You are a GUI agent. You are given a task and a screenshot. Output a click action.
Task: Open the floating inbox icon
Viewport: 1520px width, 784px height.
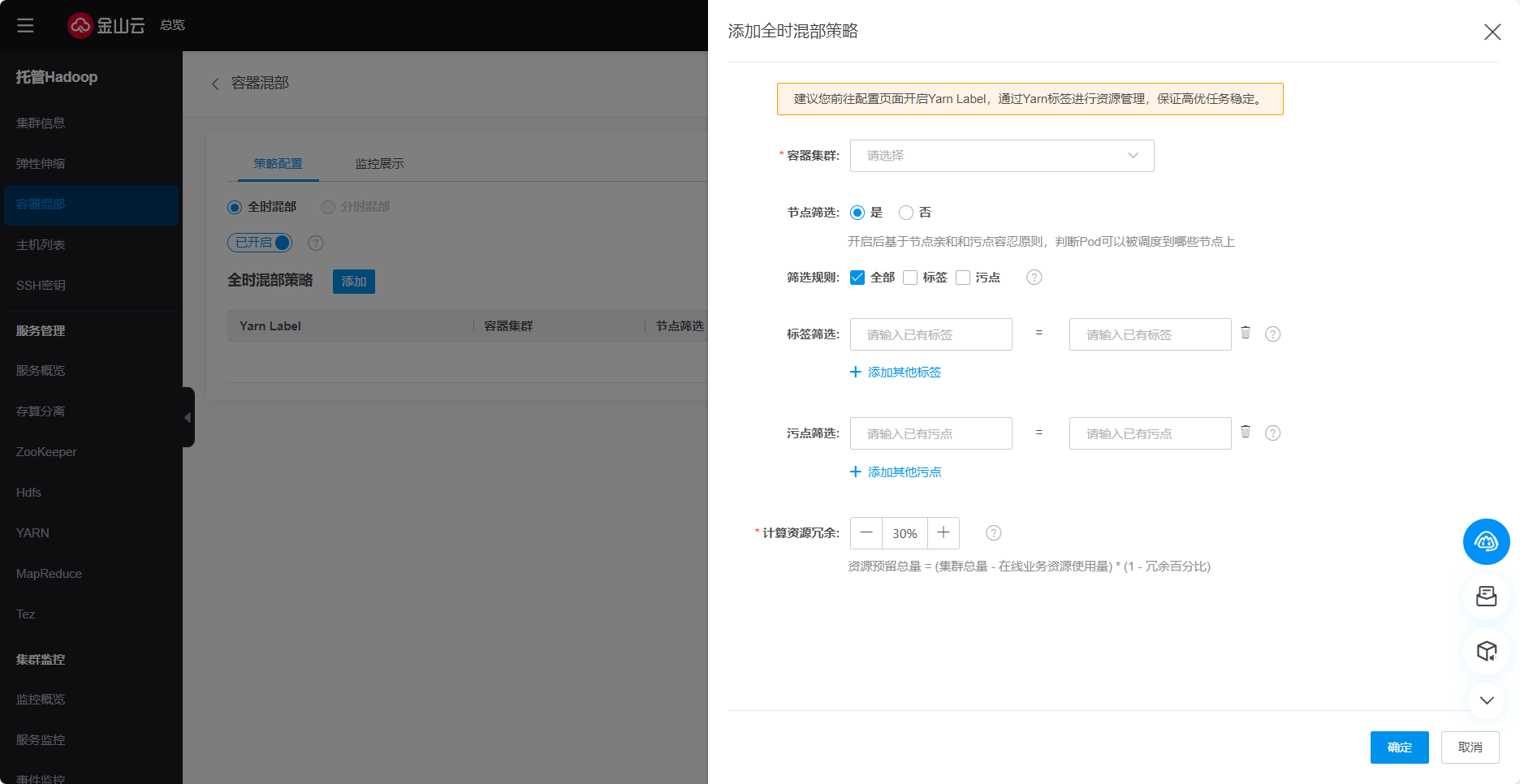[x=1486, y=597]
